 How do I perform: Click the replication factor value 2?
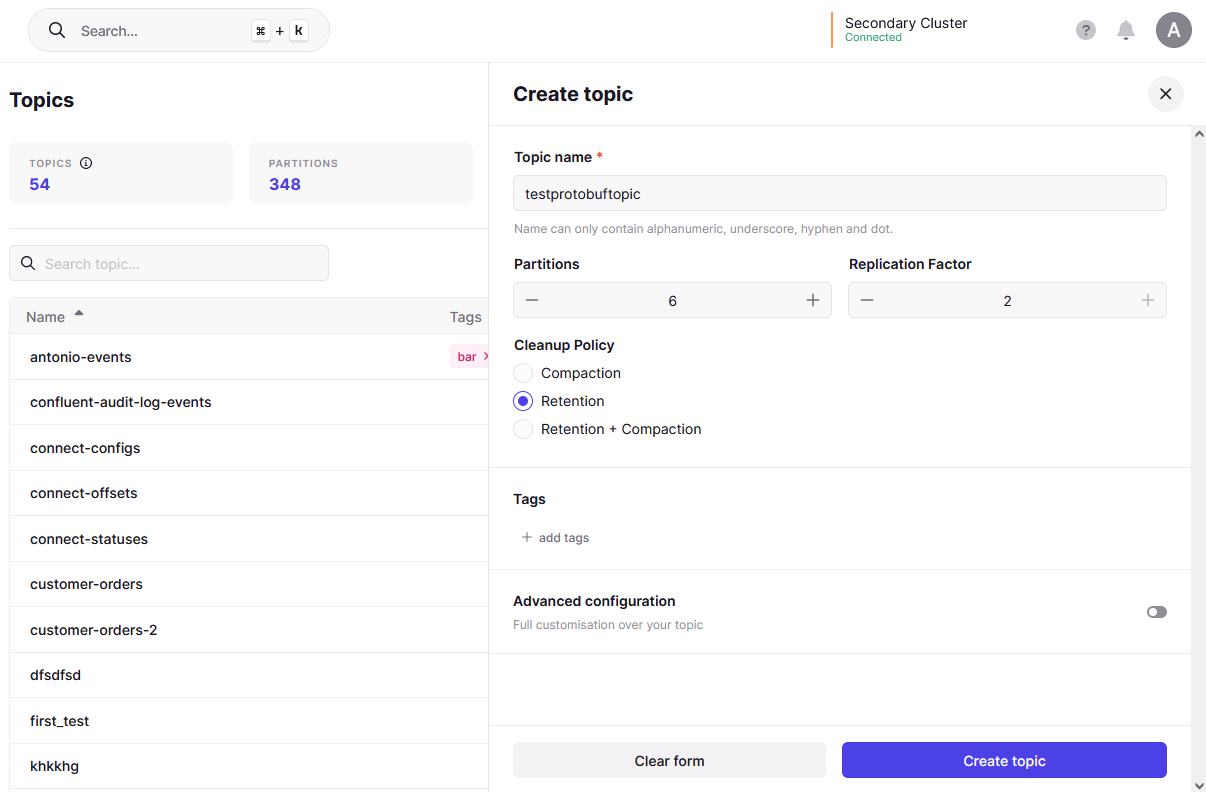[x=1007, y=301]
